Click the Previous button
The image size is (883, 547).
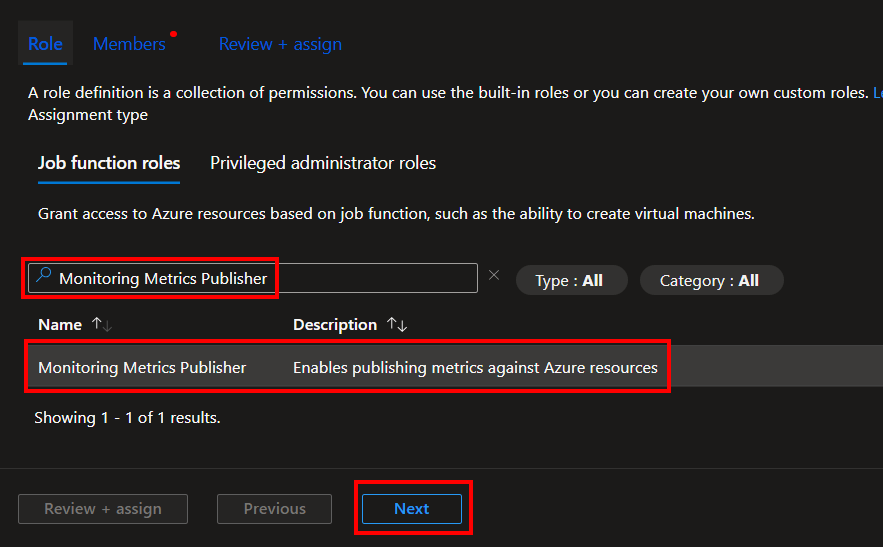(x=274, y=509)
